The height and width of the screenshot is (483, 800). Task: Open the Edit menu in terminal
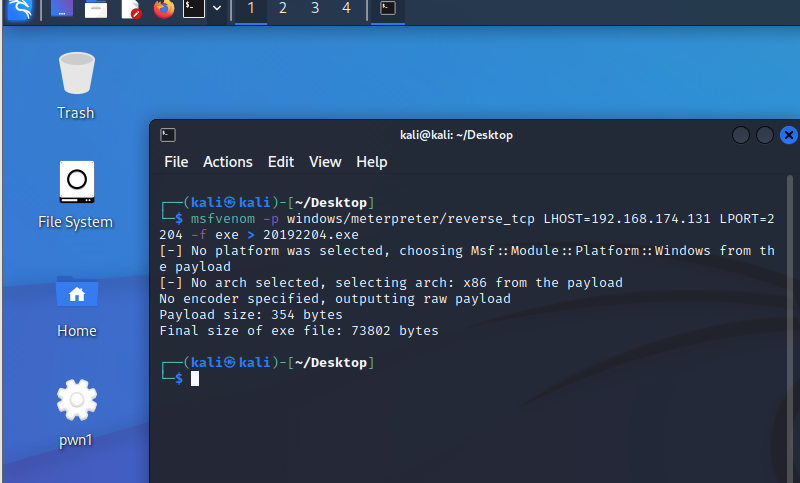(x=281, y=162)
